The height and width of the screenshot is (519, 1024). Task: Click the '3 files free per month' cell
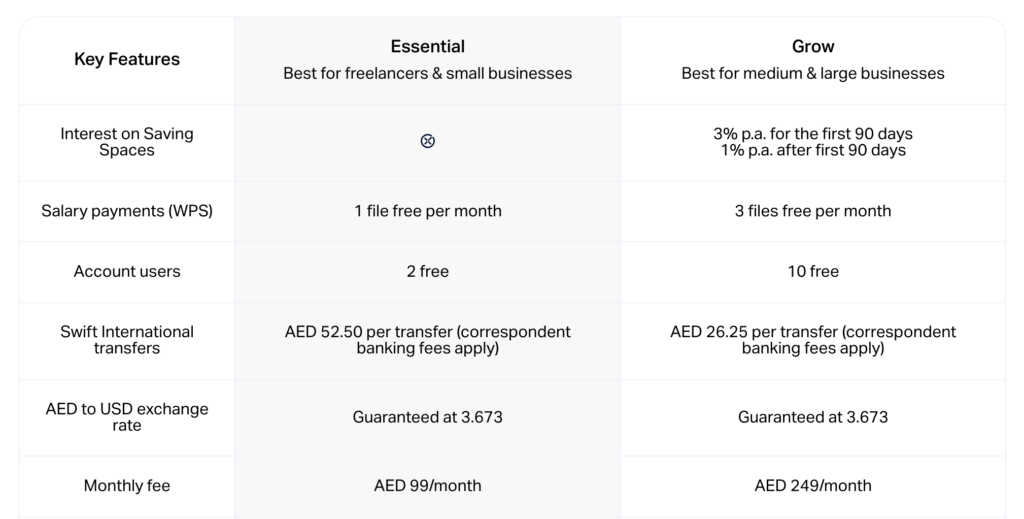(812, 211)
